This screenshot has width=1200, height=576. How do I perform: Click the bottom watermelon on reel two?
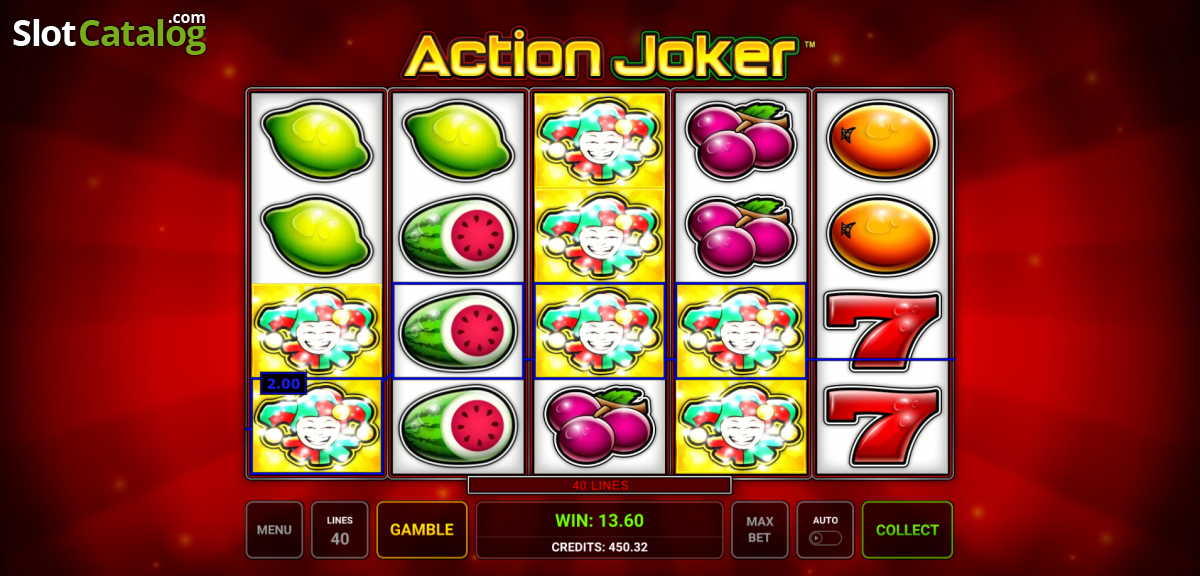click(458, 426)
